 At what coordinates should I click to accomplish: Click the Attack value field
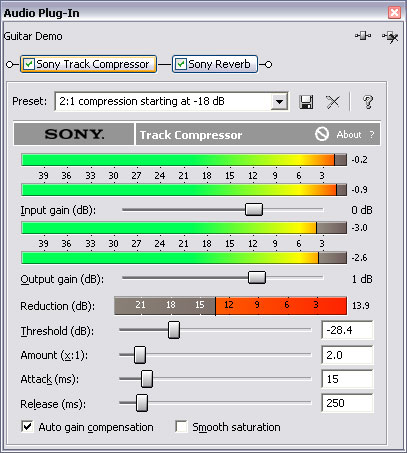pos(347,379)
